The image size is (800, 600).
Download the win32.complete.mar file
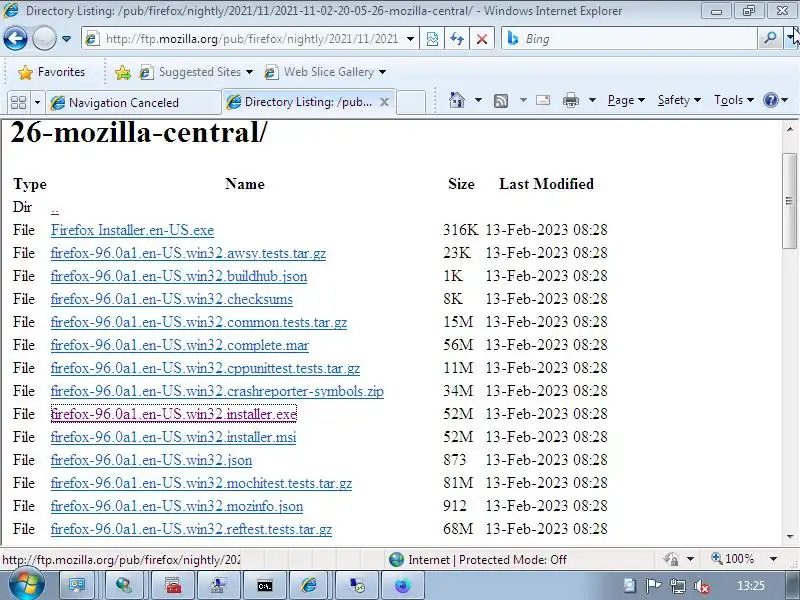pos(180,345)
